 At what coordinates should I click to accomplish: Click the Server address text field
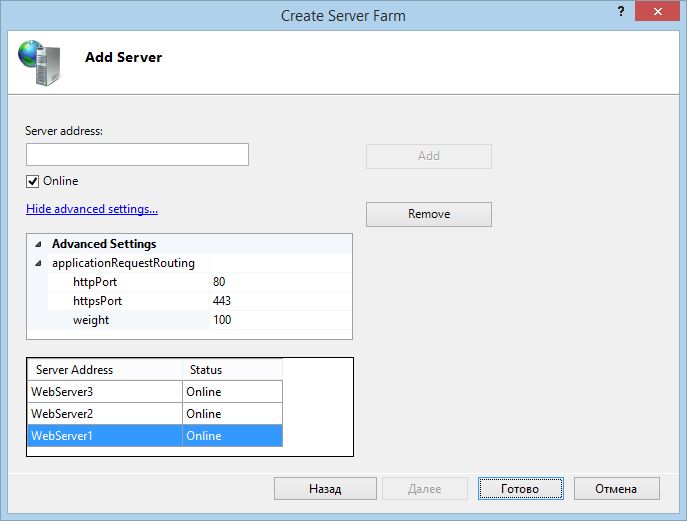tap(137, 154)
